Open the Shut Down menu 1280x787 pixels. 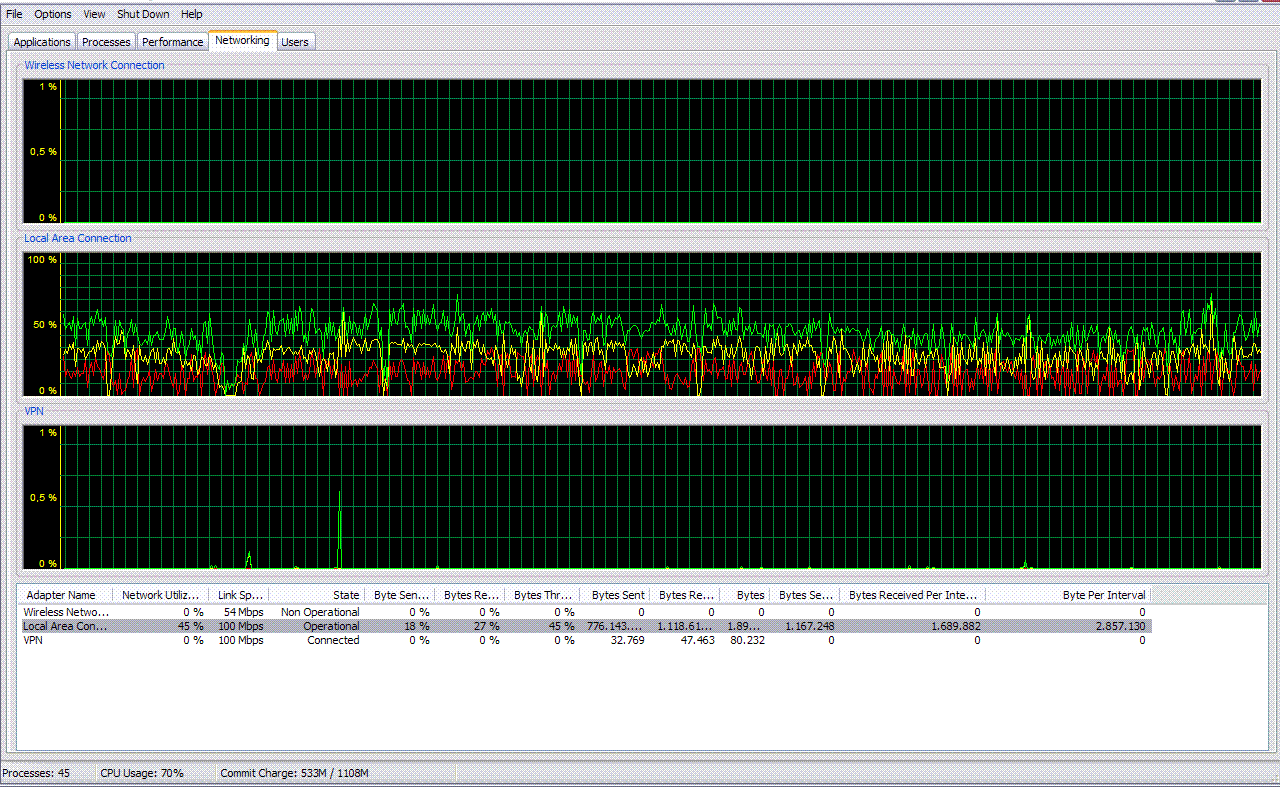[x=143, y=14]
